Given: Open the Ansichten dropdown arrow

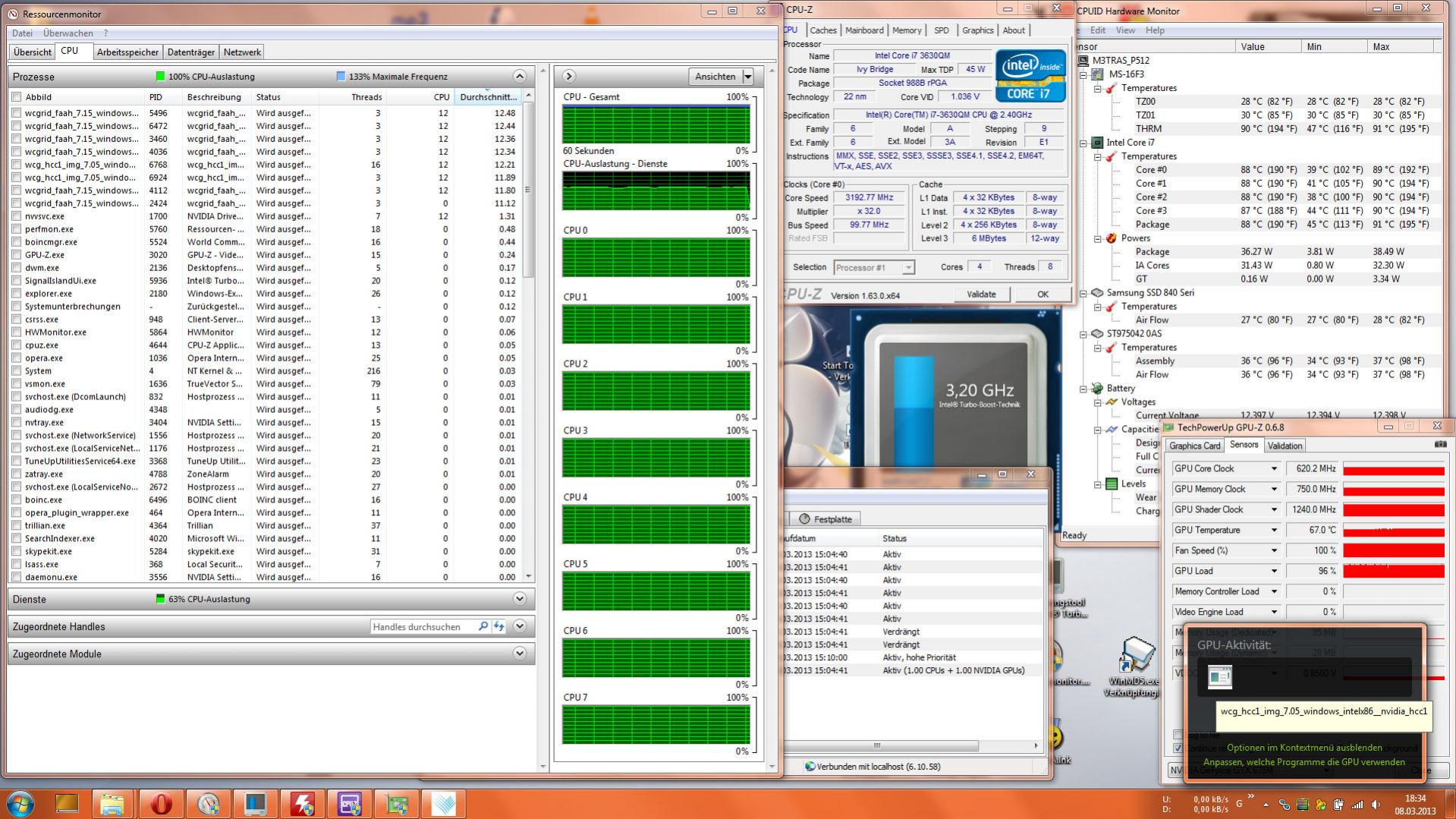Looking at the screenshot, I should pyautogui.click(x=748, y=77).
